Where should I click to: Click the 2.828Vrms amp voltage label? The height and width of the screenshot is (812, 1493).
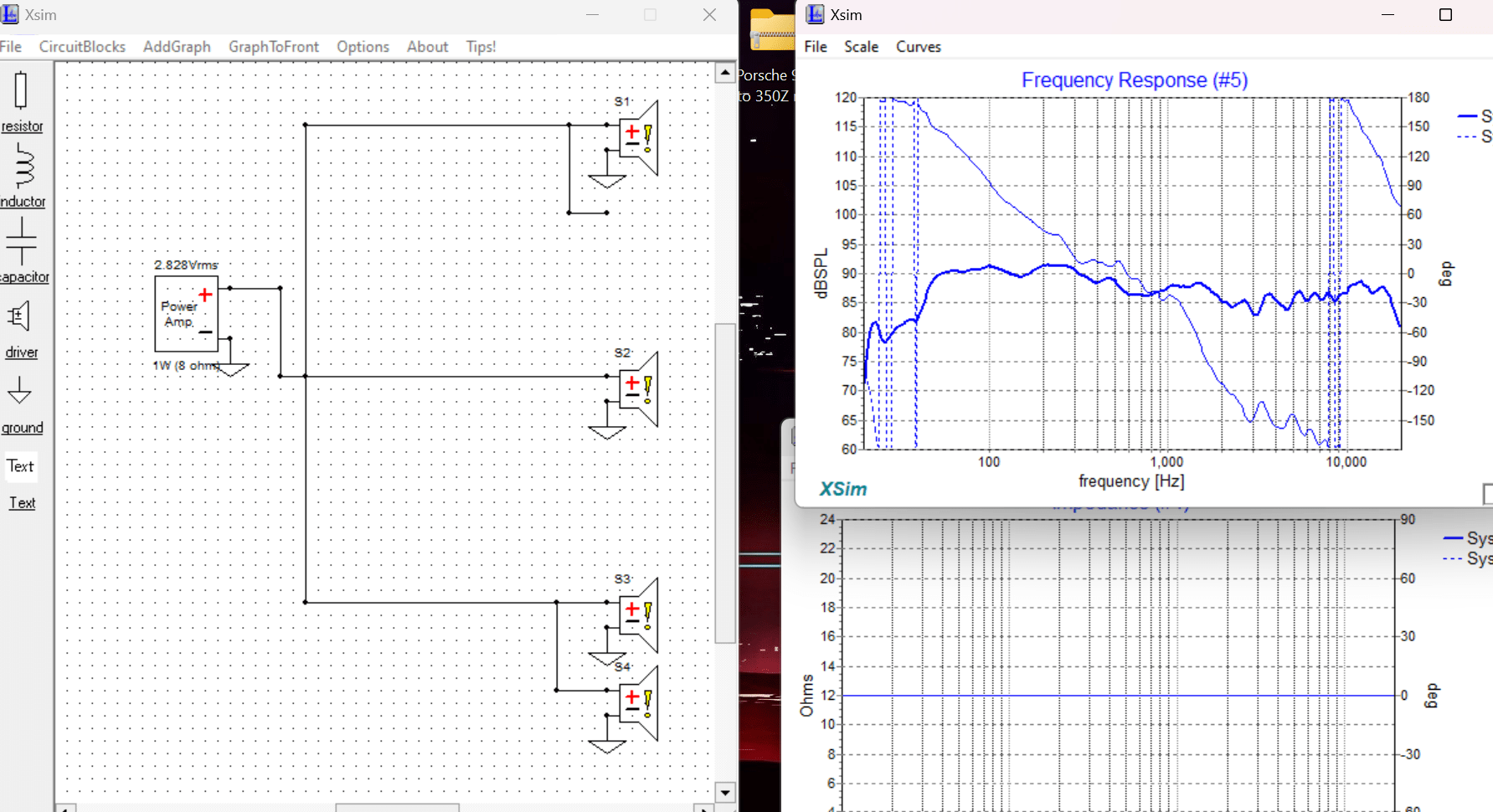(186, 265)
